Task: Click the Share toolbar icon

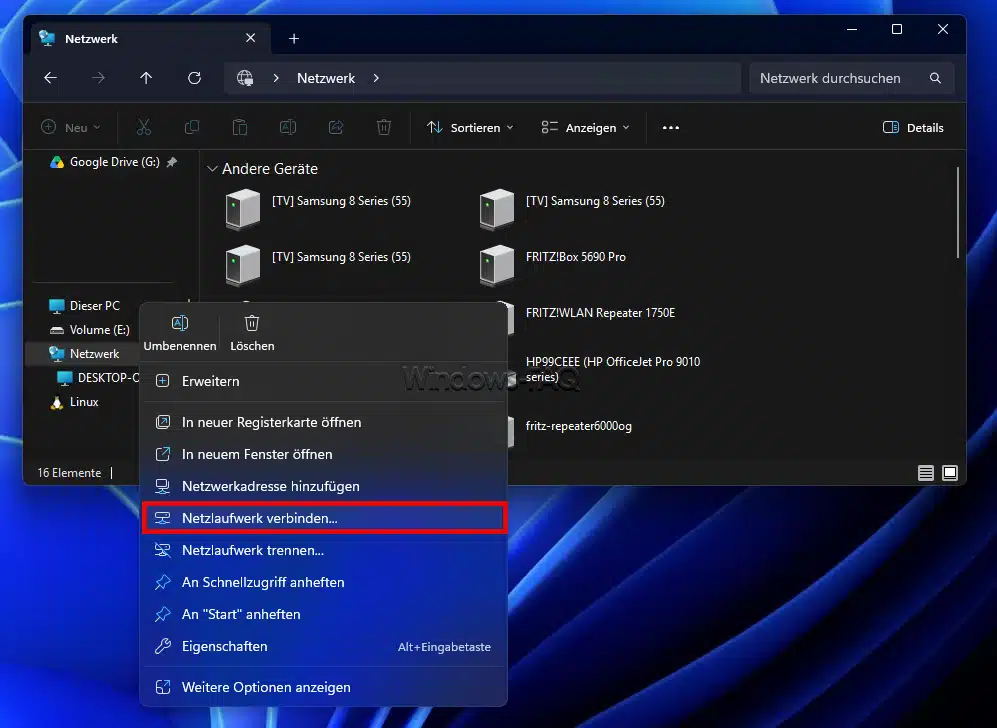Action: point(336,128)
